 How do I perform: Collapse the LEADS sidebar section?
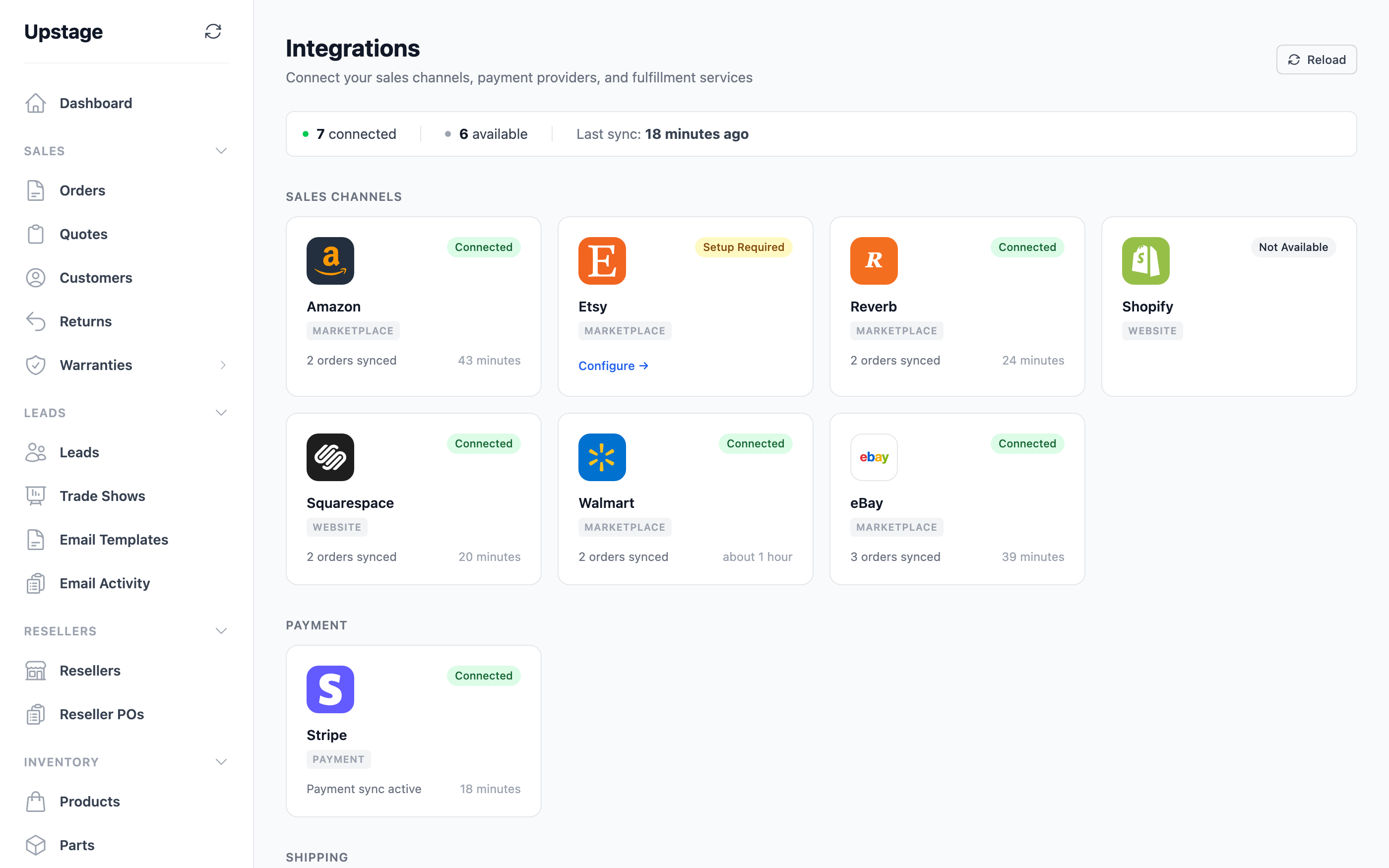tap(221, 413)
